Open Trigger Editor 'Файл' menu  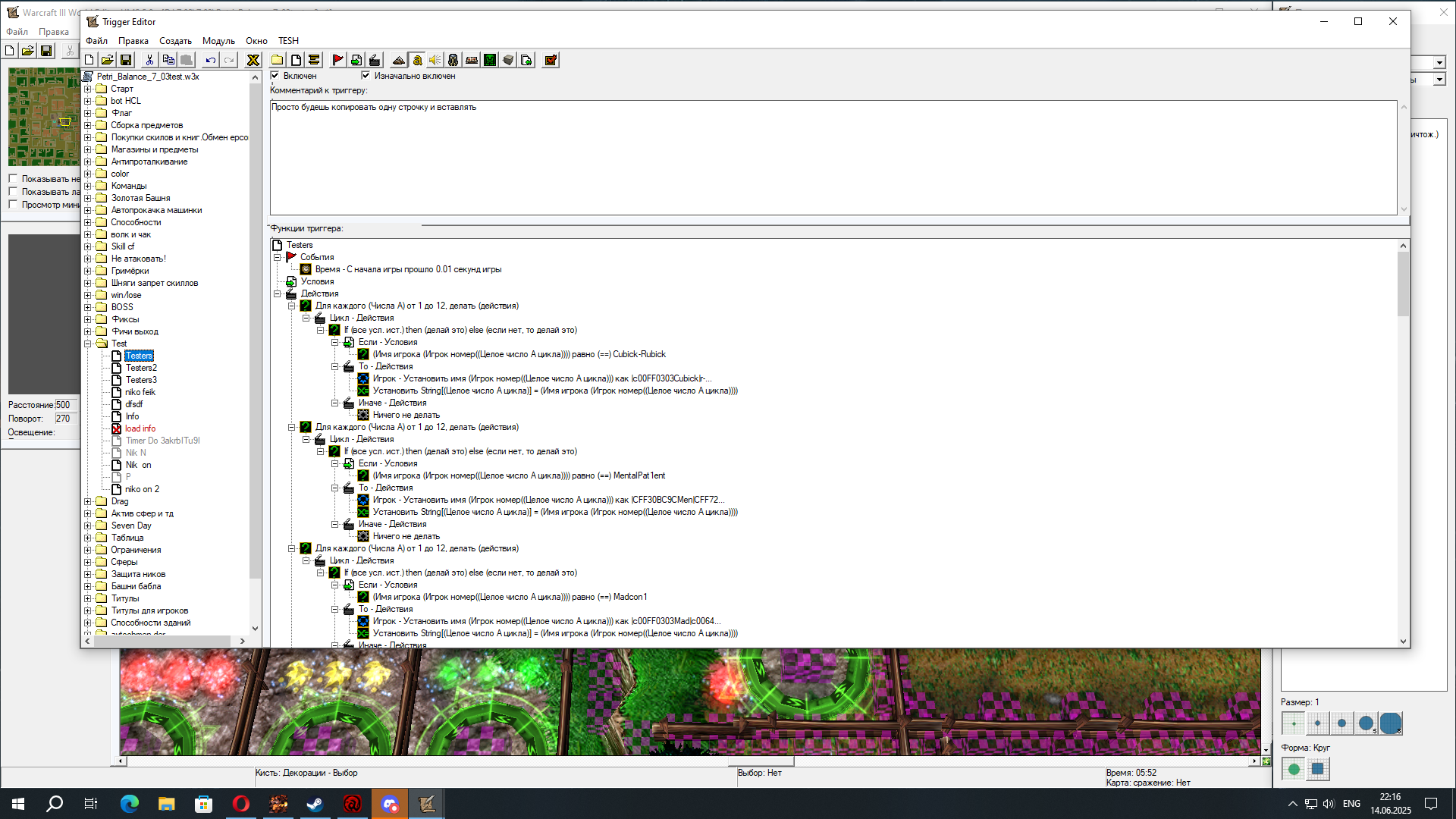click(96, 41)
